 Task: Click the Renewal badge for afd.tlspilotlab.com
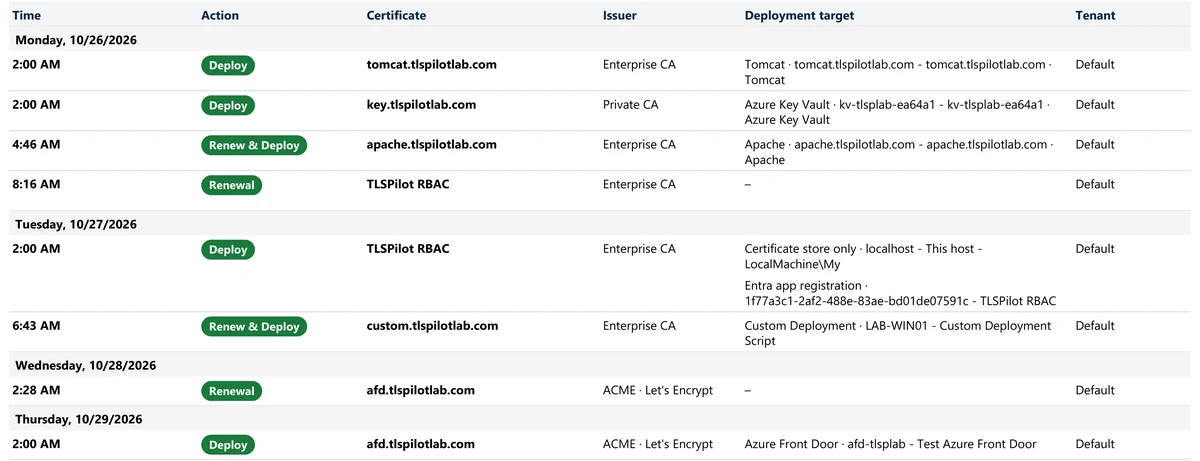tap(231, 391)
